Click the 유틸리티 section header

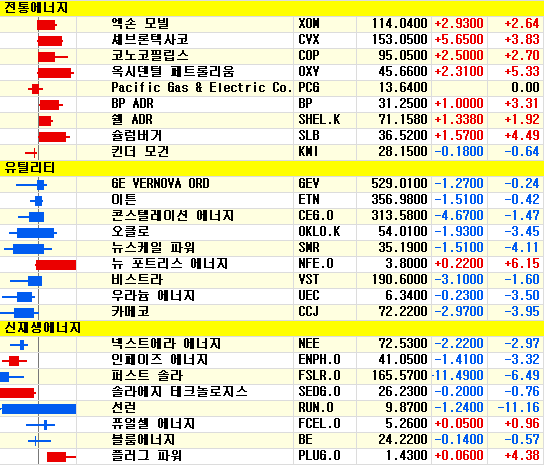pyautogui.click(x=29, y=168)
